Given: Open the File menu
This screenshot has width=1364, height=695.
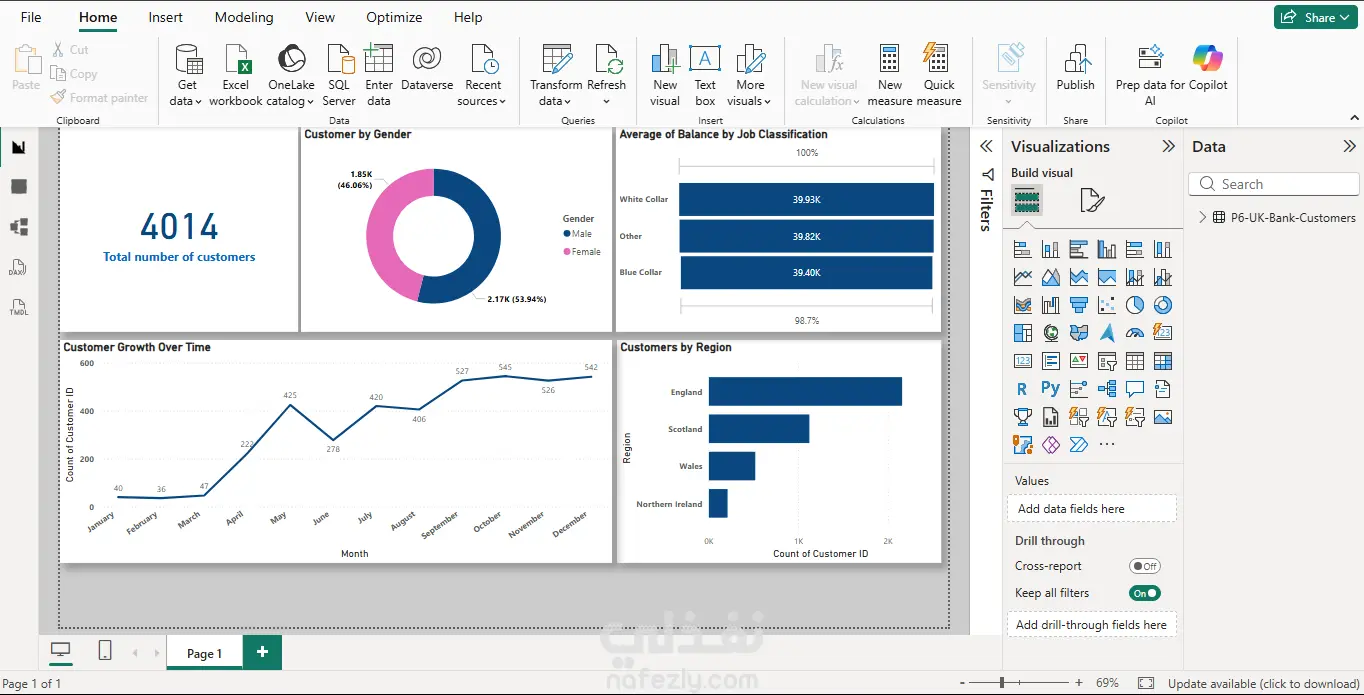Looking at the screenshot, I should (x=31, y=17).
